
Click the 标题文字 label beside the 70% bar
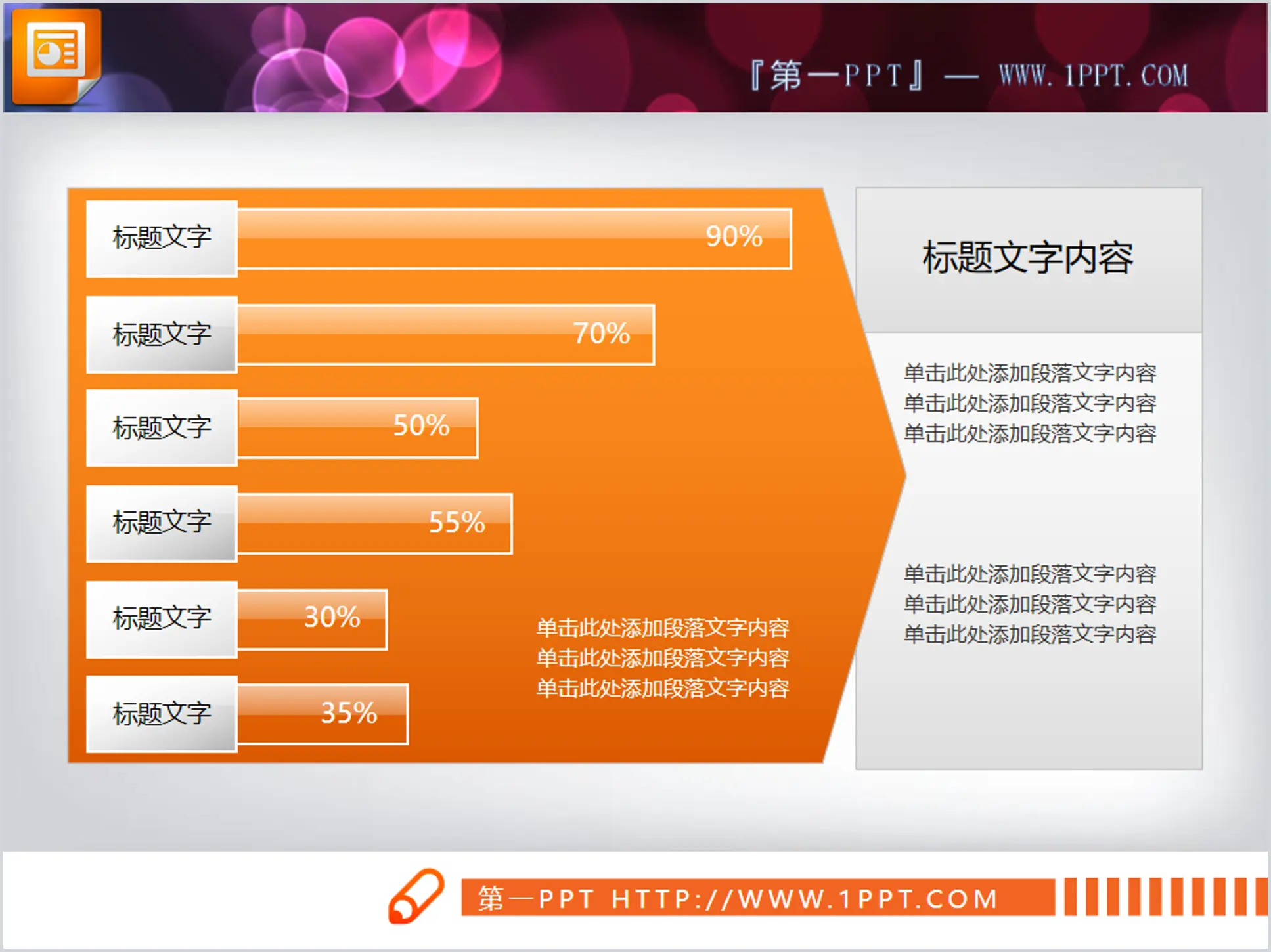pyautogui.click(x=162, y=335)
